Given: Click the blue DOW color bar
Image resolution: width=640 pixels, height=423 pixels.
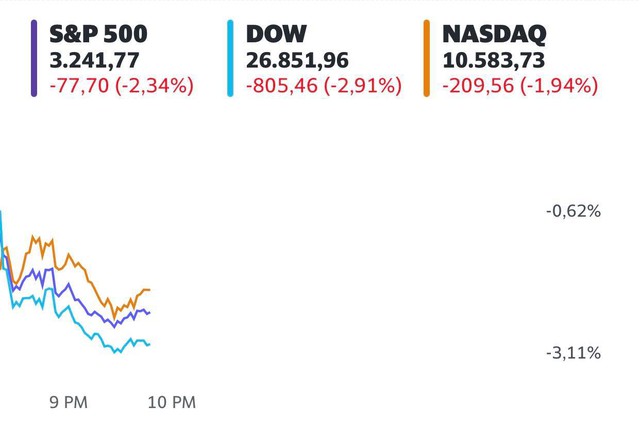Looking at the screenshot, I should [230, 58].
